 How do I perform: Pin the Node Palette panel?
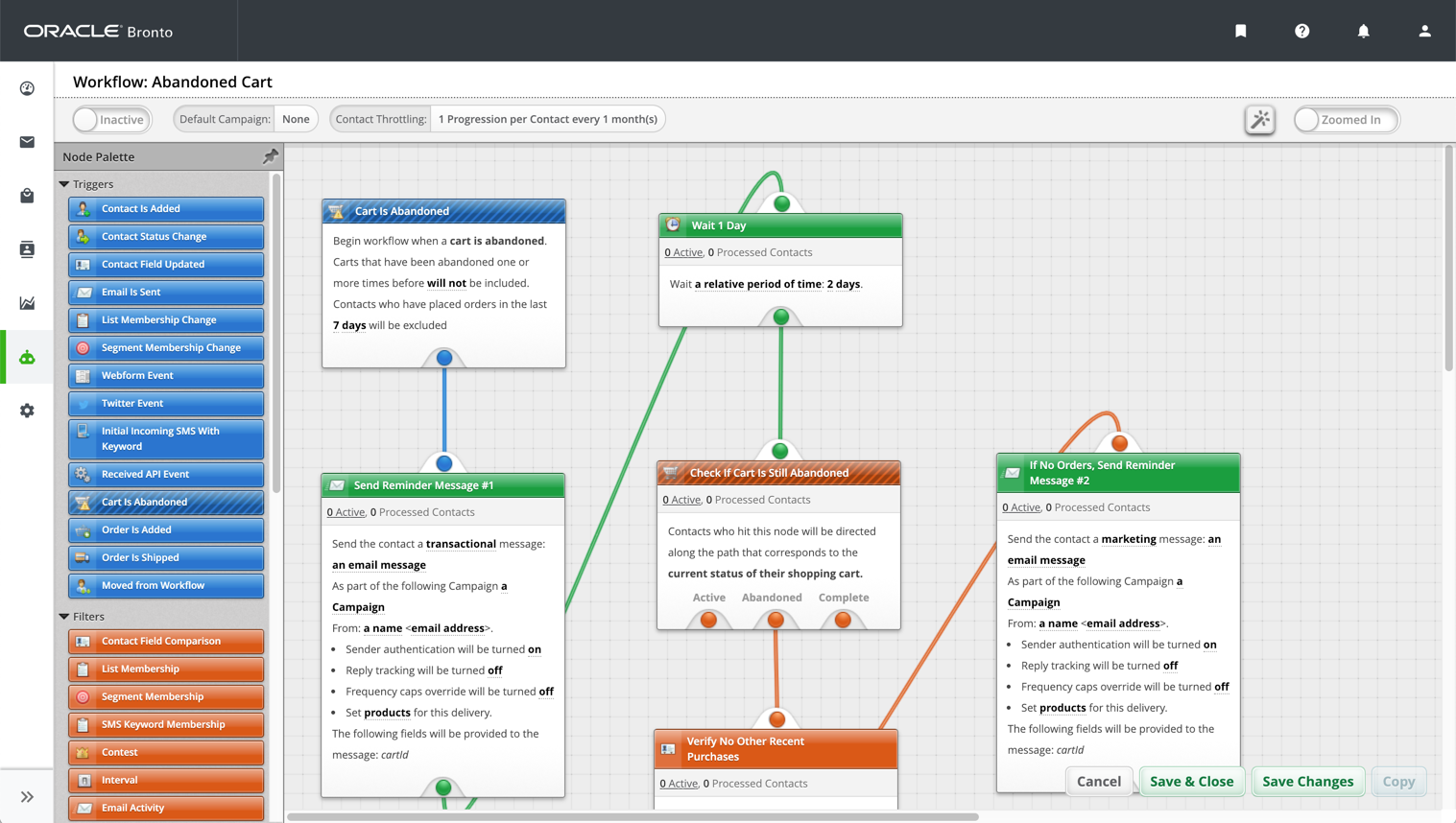[271, 155]
